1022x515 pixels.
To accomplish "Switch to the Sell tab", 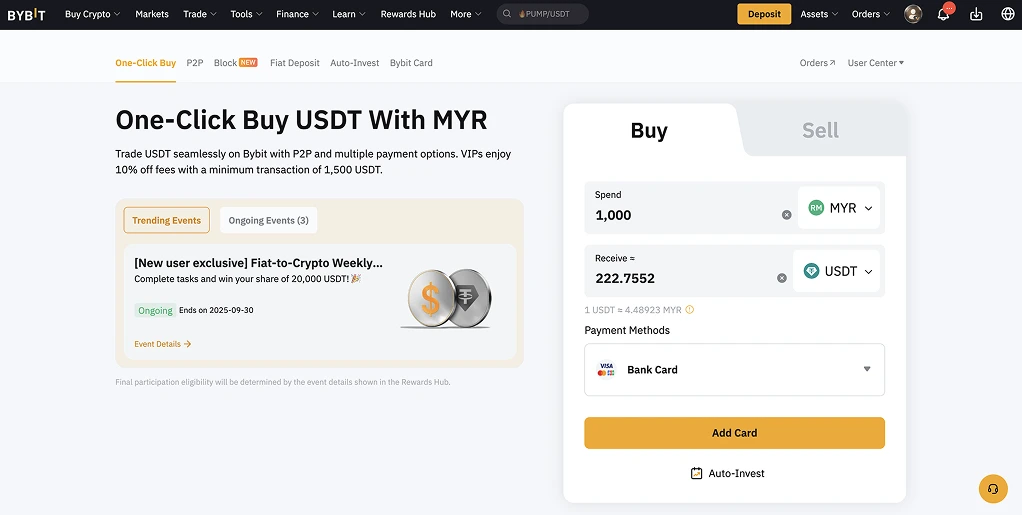I will 821,130.
